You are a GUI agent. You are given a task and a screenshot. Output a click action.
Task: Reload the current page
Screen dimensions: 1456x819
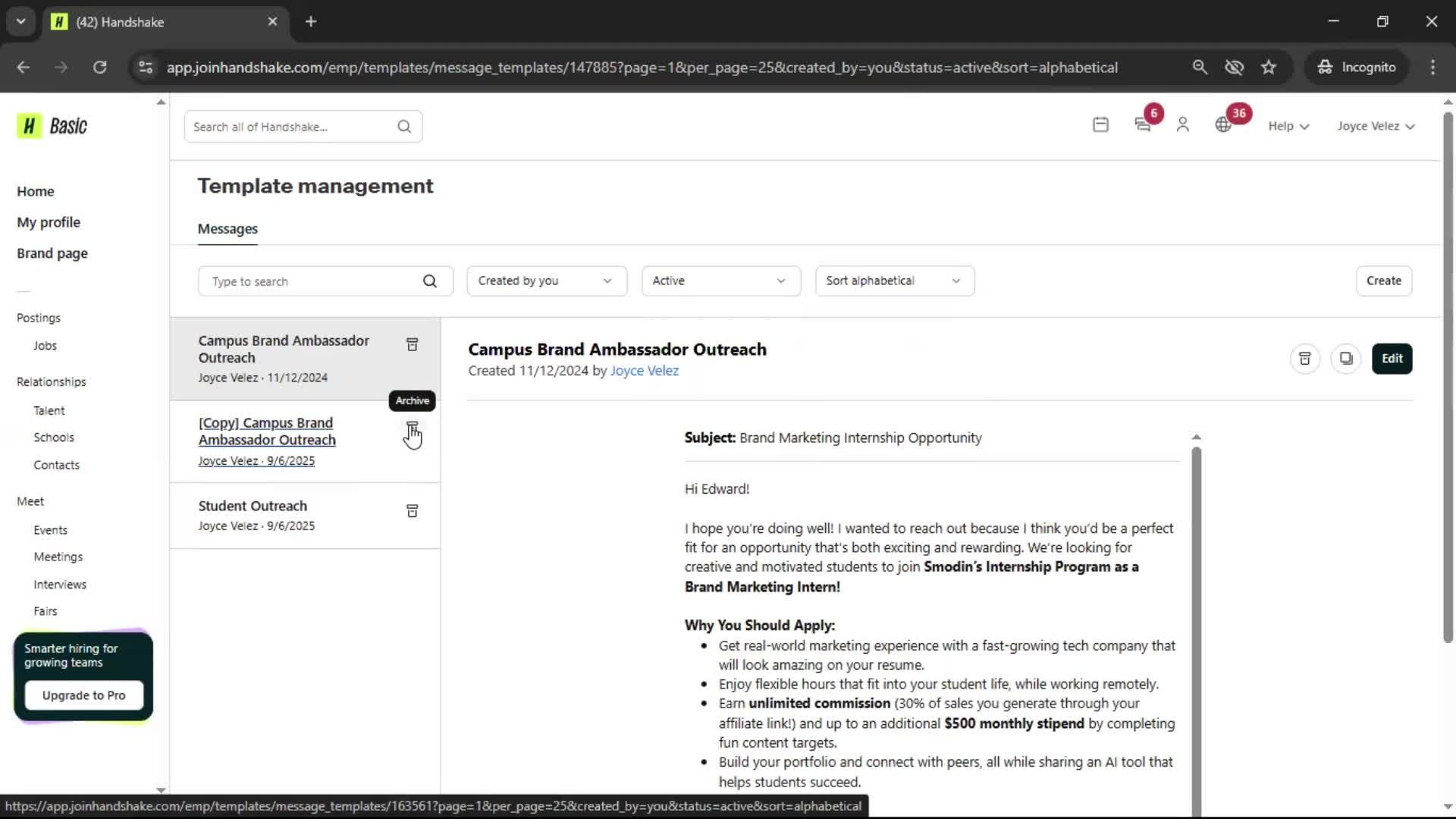pyautogui.click(x=99, y=67)
